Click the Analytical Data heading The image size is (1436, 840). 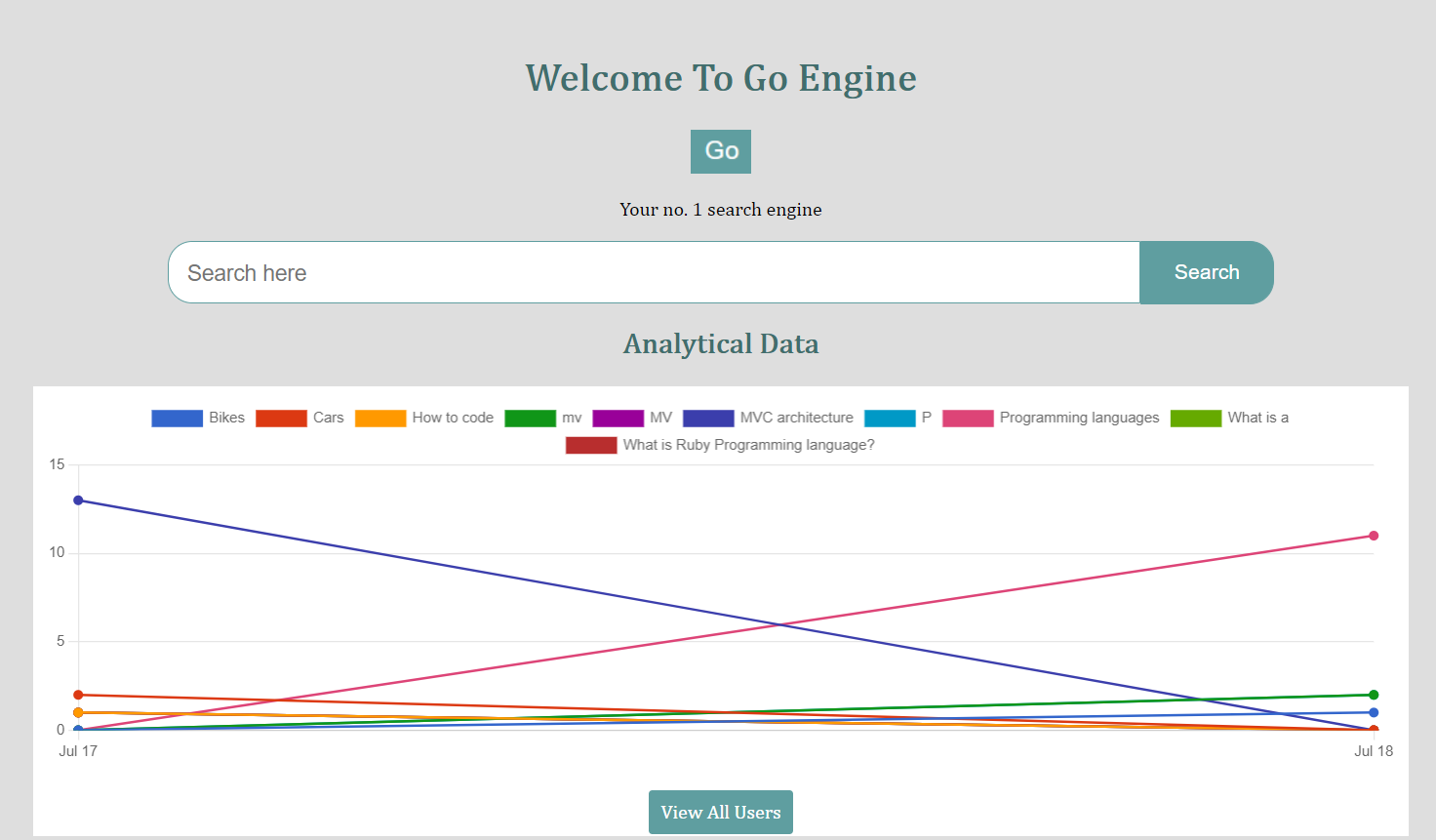pyautogui.click(x=721, y=343)
